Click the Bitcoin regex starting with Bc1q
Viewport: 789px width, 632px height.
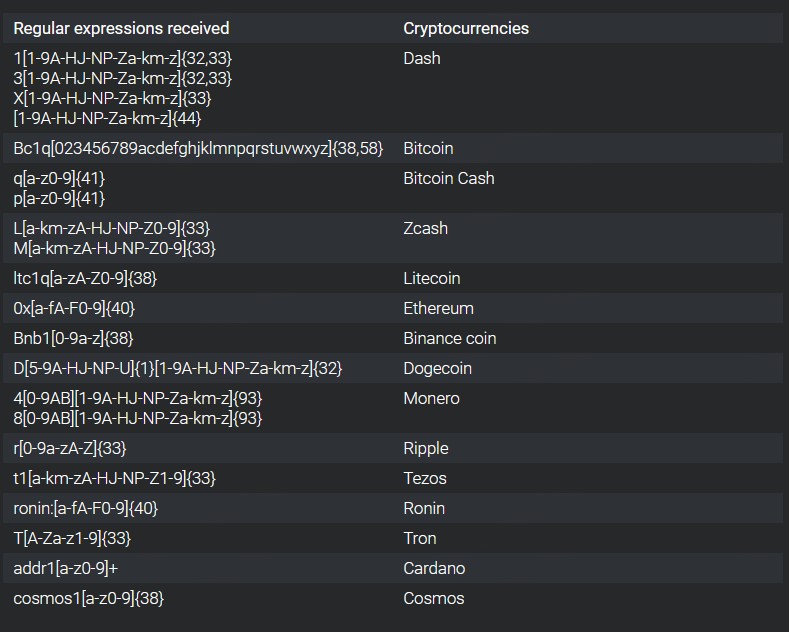point(198,148)
